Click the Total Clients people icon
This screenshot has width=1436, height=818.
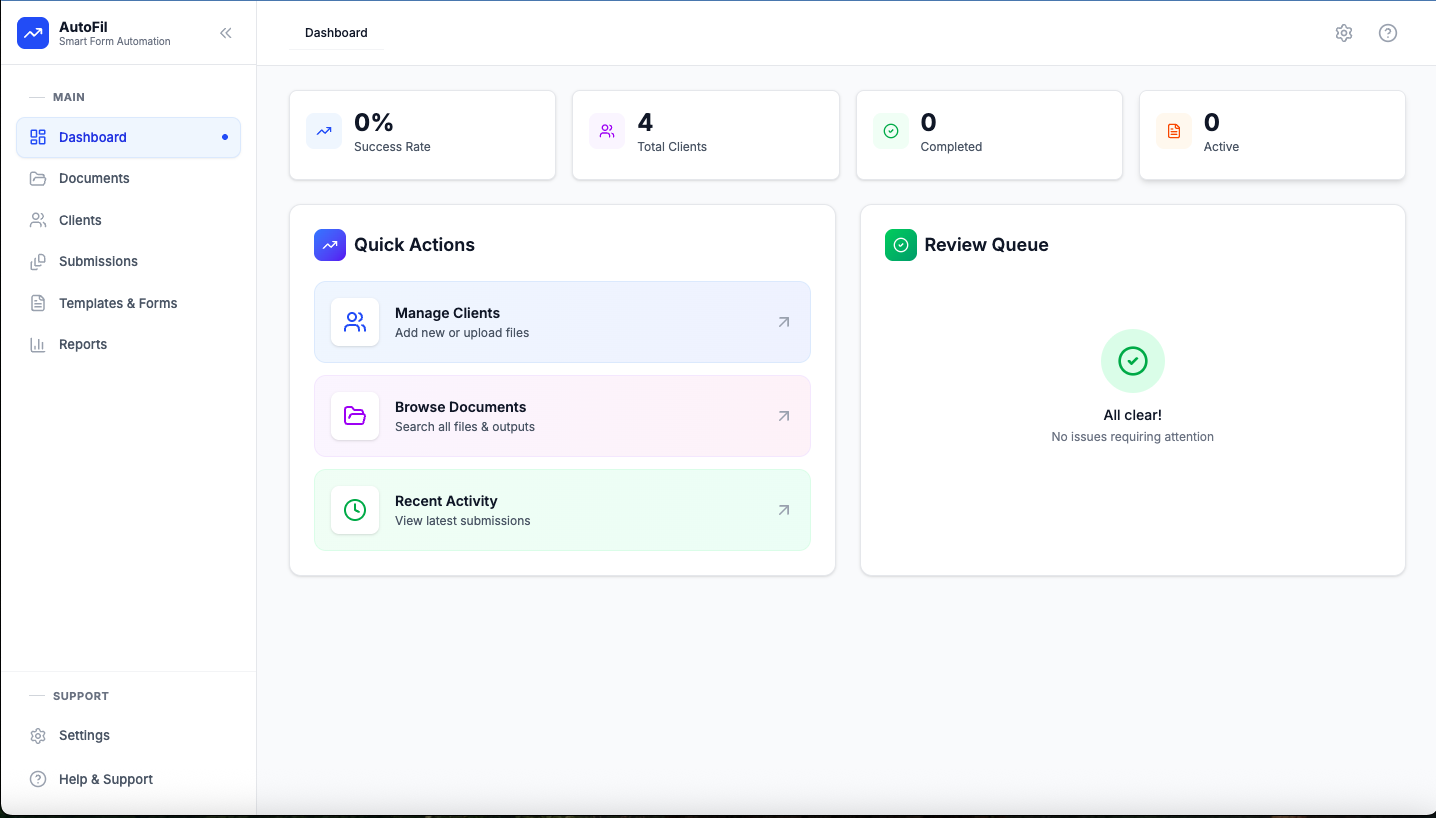607,131
